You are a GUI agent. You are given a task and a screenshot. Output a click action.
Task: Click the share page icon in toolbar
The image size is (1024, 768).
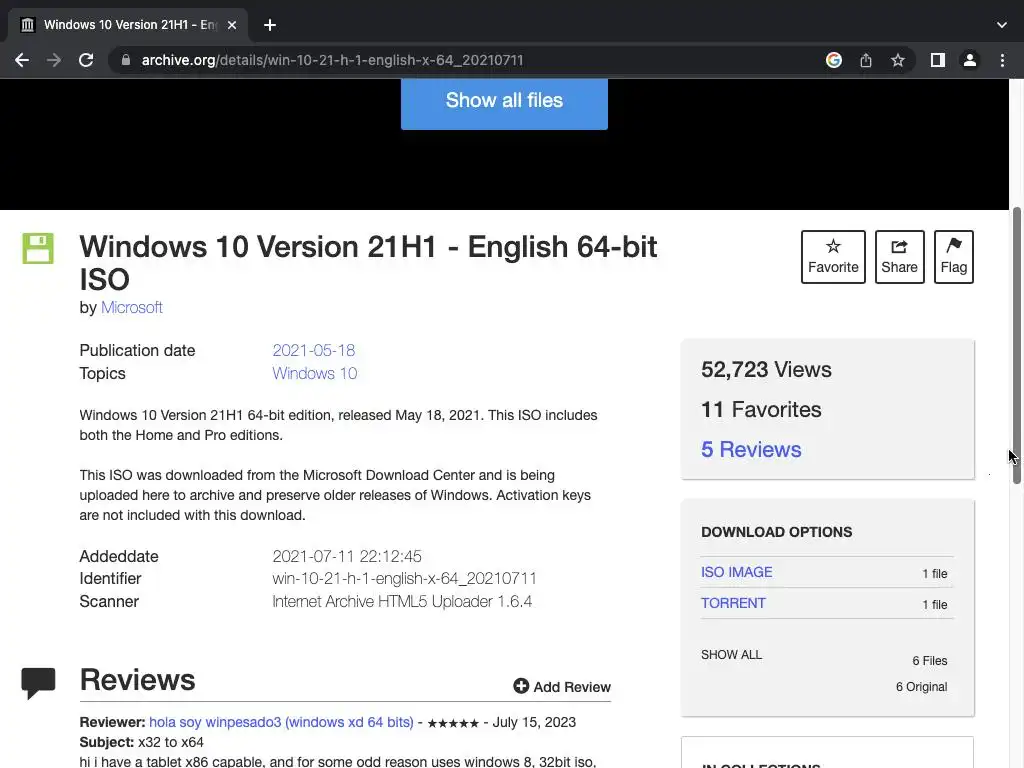tap(866, 60)
